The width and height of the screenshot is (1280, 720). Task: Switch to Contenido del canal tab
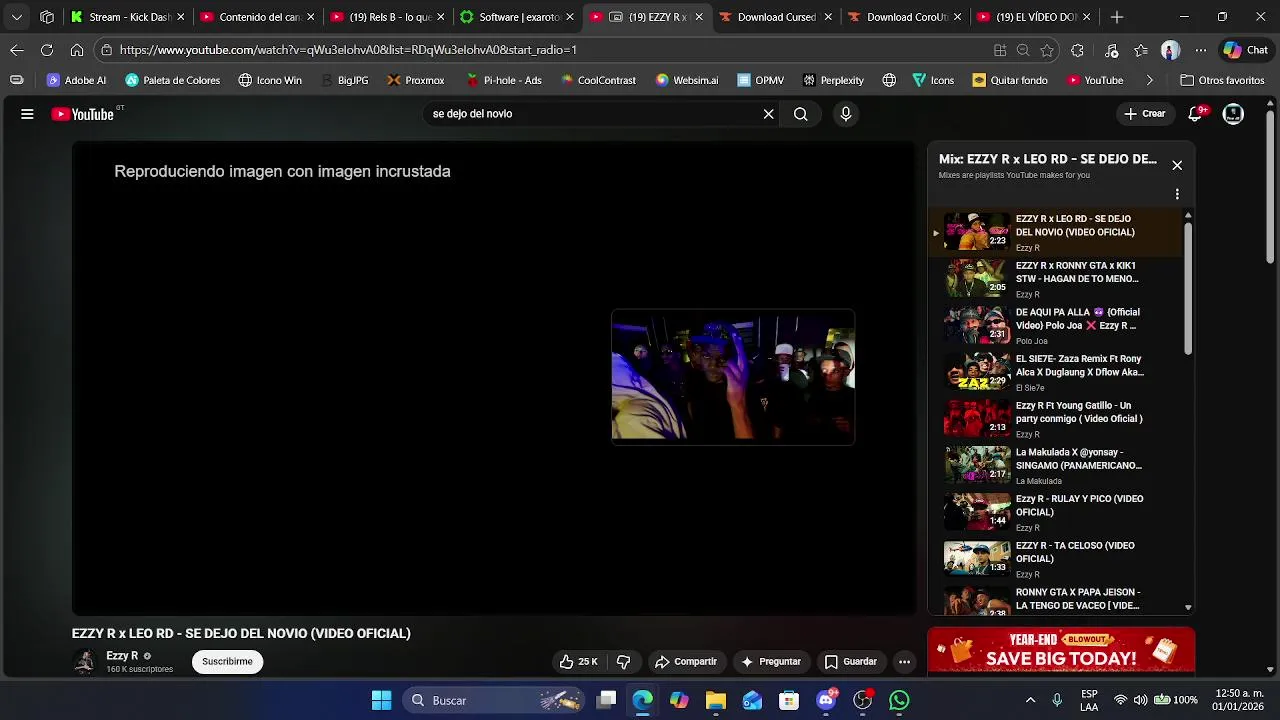point(257,17)
